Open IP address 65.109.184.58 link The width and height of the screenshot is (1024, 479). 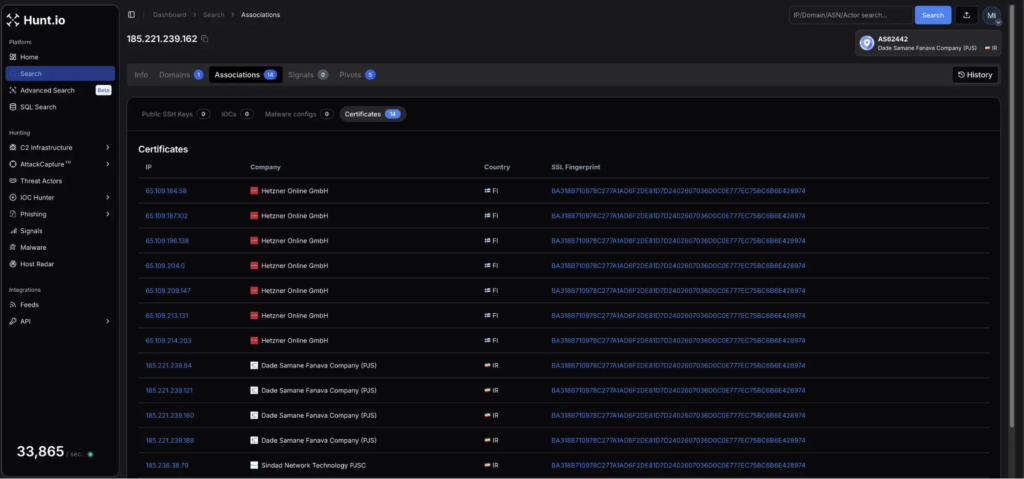166,191
